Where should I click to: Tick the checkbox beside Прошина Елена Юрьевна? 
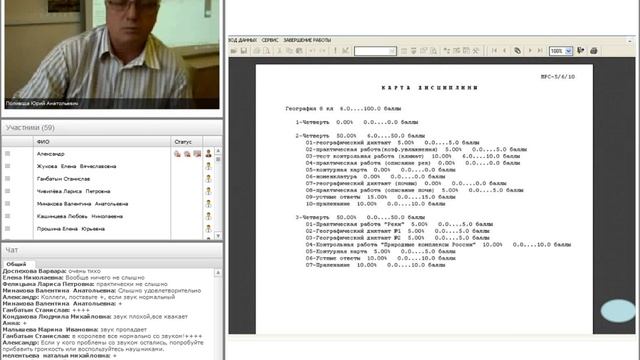7,229
